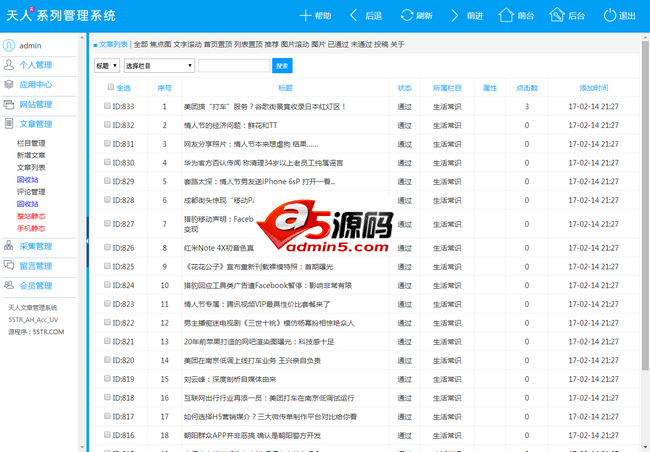
Task: Click the front-end house icon
Action: [506, 15]
